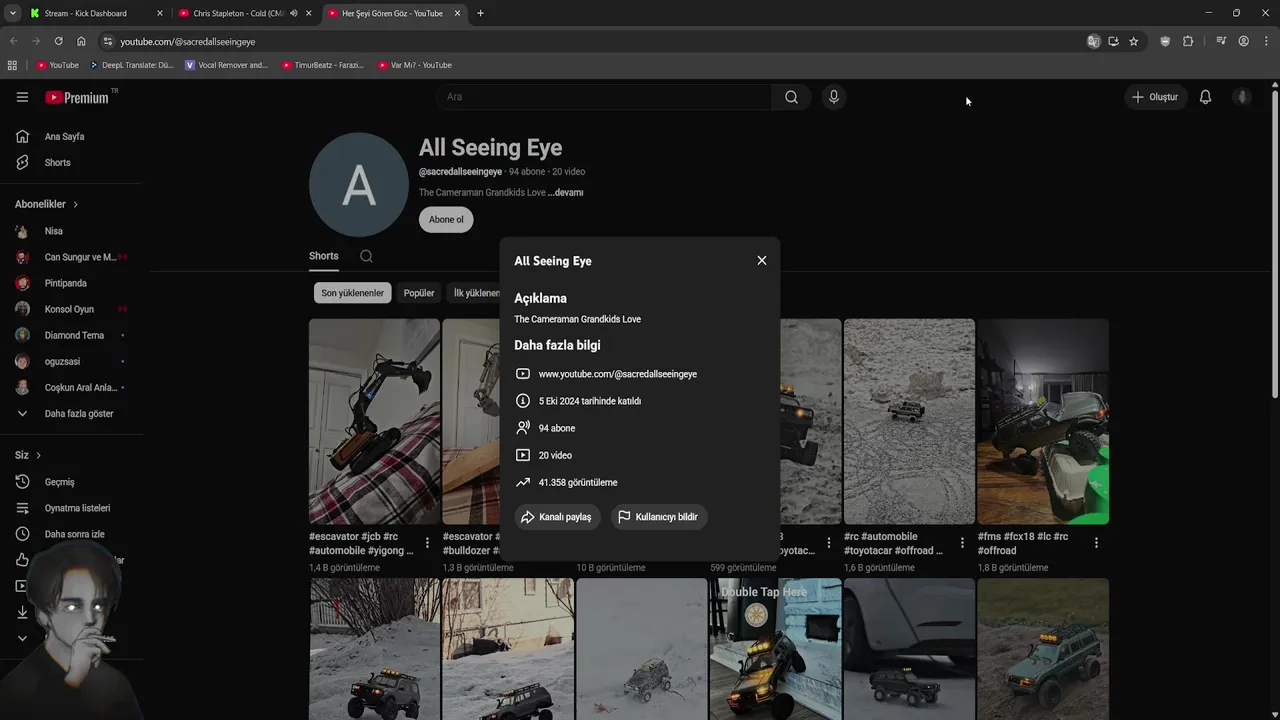The width and height of the screenshot is (1280, 720).
Task: Open the Vocal Remover bookmark
Action: [227, 65]
